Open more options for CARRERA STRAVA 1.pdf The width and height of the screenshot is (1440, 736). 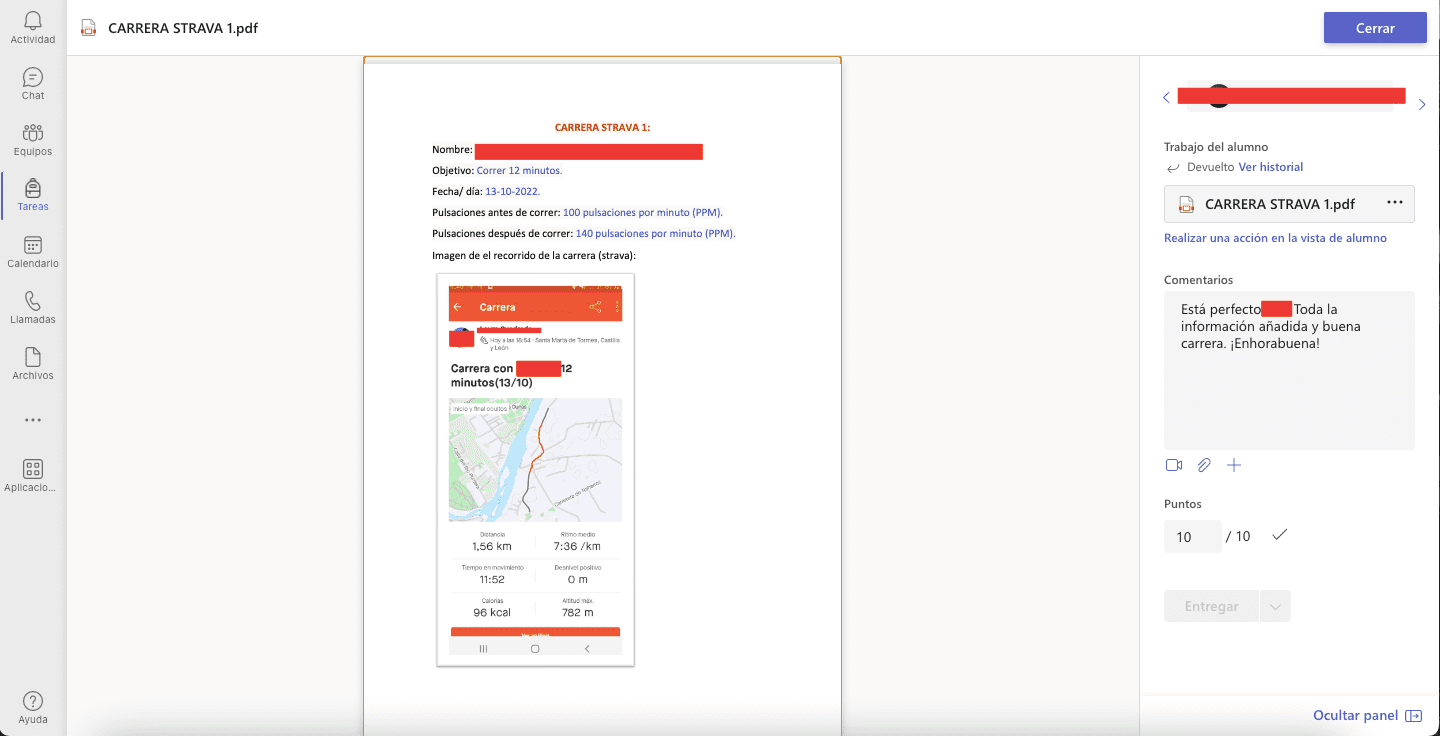pyautogui.click(x=1395, y=203)
